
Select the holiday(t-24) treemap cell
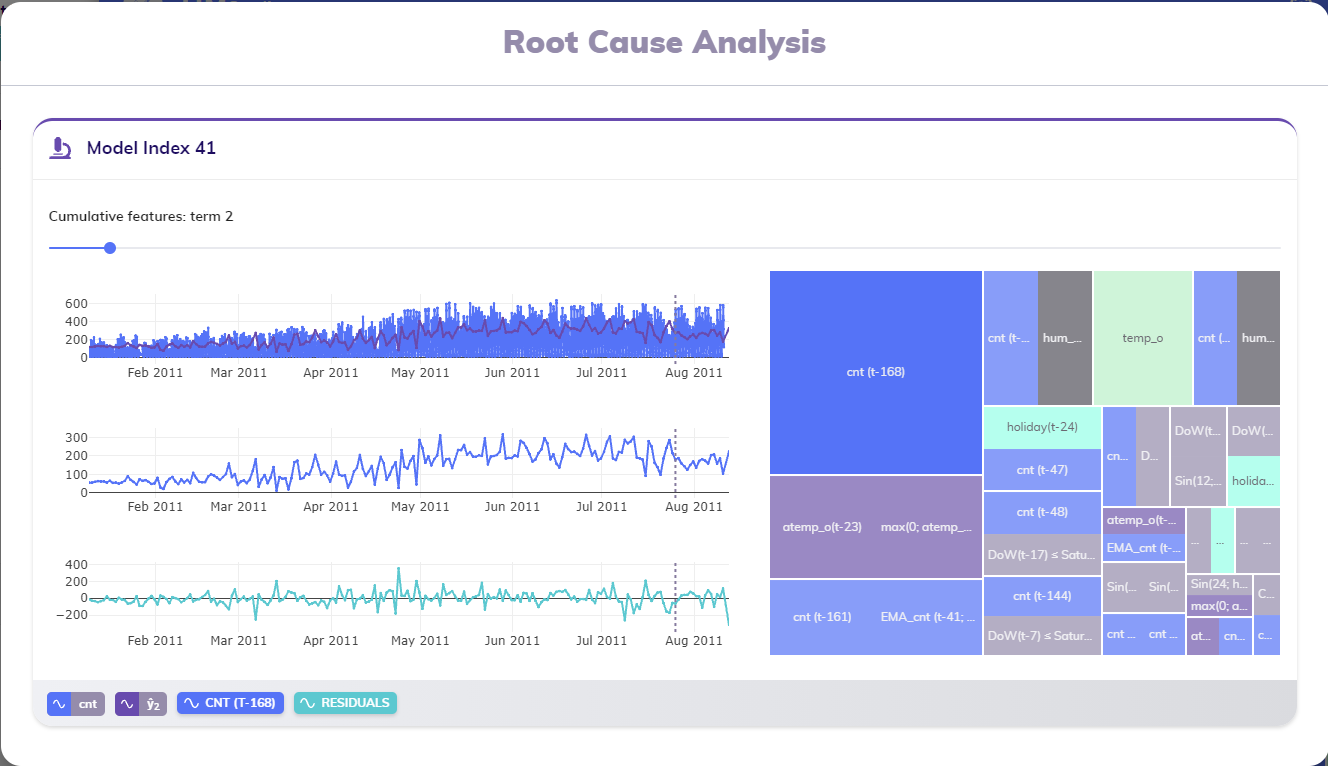tap(1042, 427)
